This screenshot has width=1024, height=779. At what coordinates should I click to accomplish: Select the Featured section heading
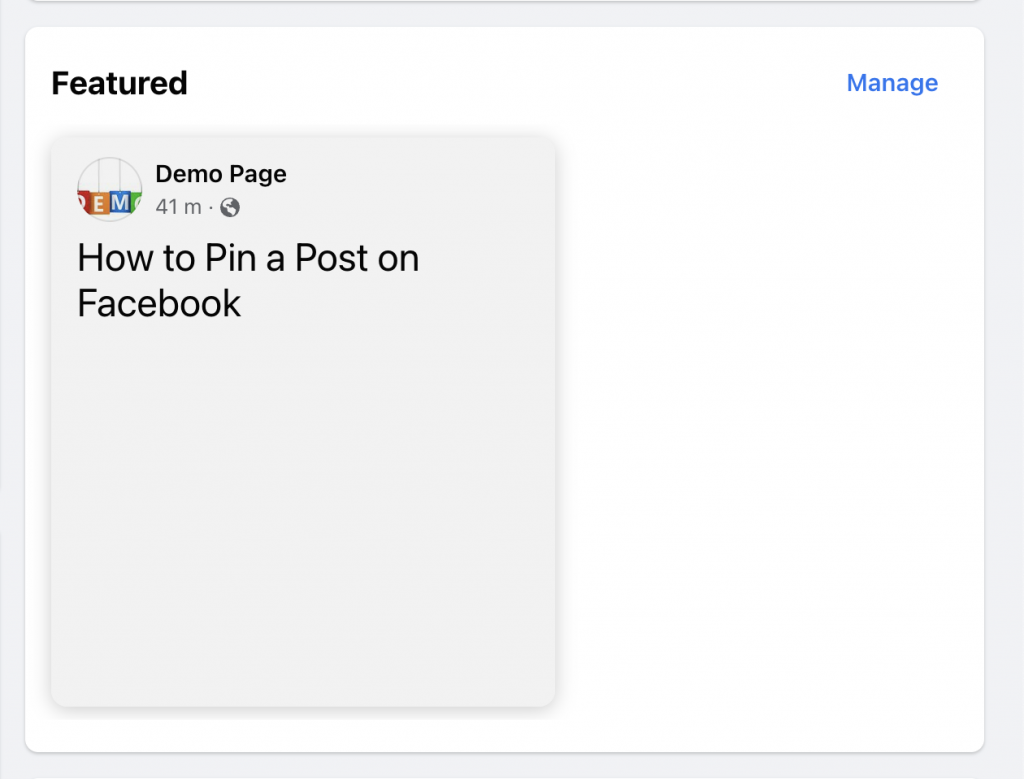click(x=119, y=83)
